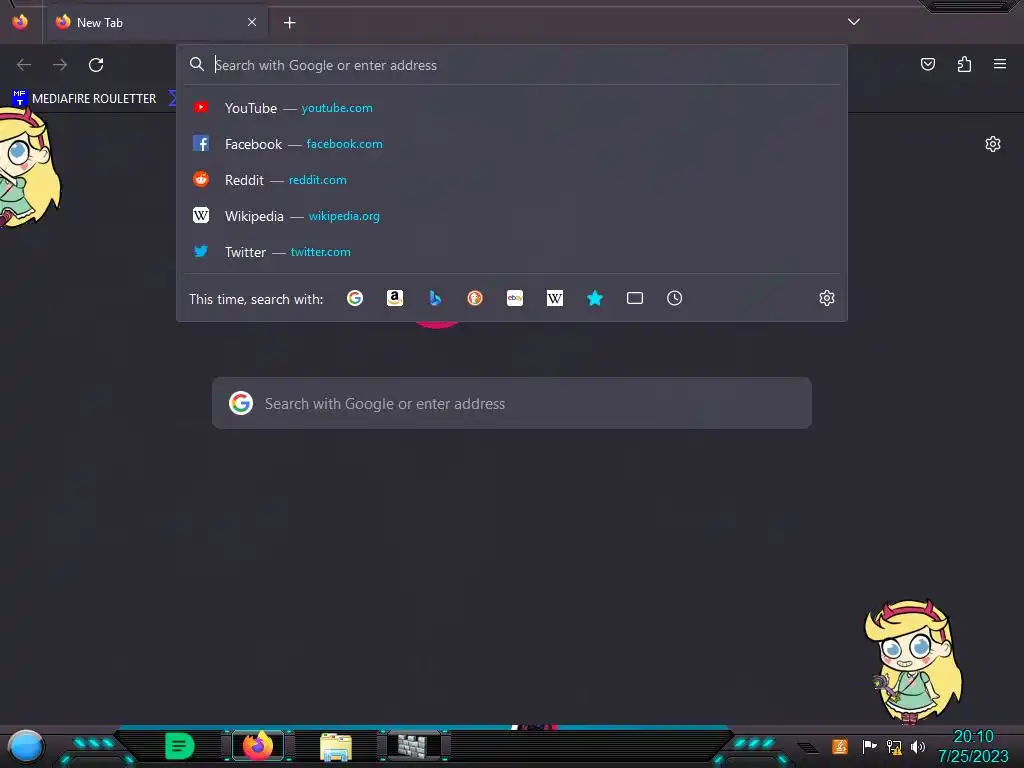Open Action Center flag icon
Image resolution: width=1024 pixels, height=768 pixels.
(869, 746)
